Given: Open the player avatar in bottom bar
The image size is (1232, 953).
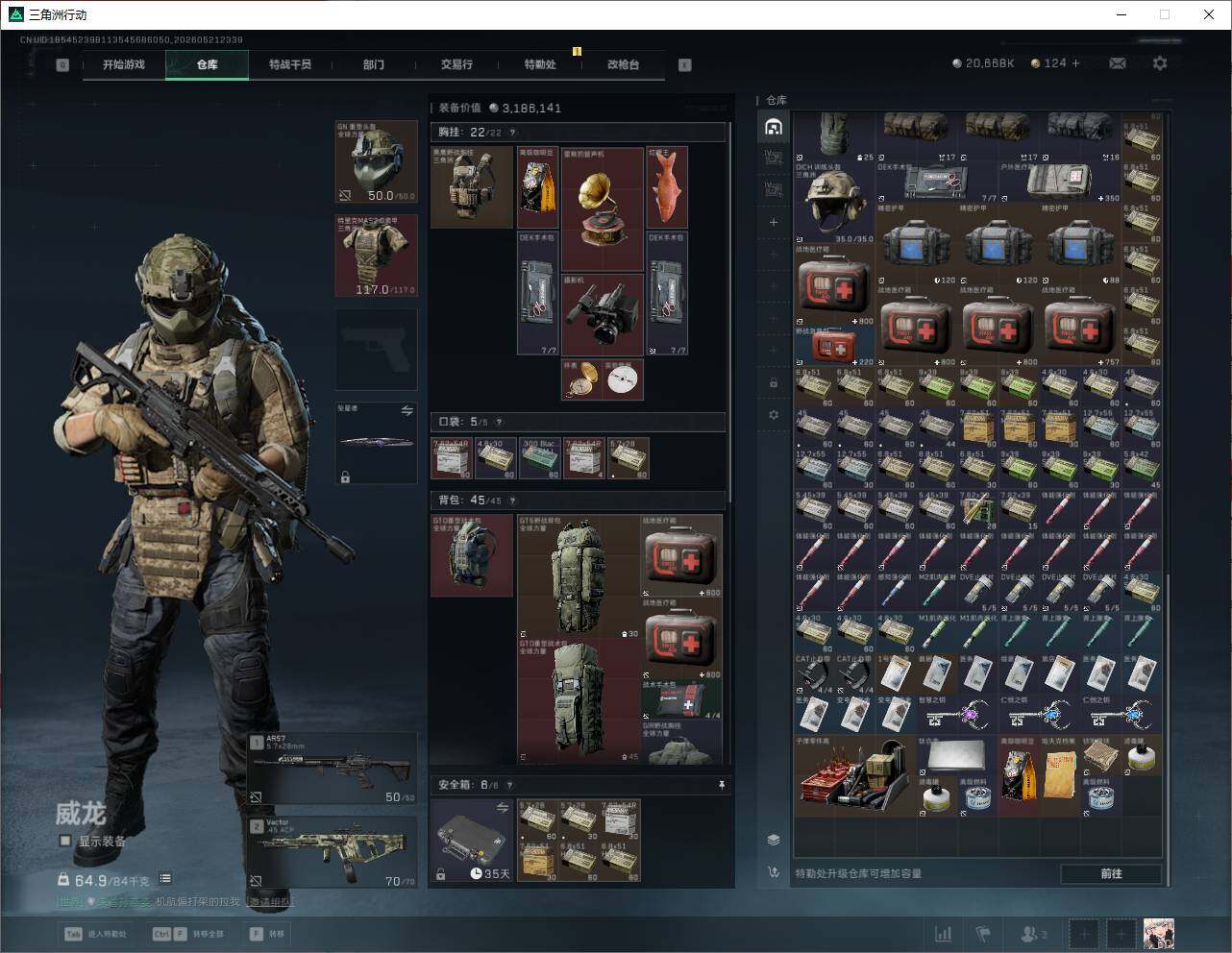Looking at the screenshot, I should click(1158, 933).
